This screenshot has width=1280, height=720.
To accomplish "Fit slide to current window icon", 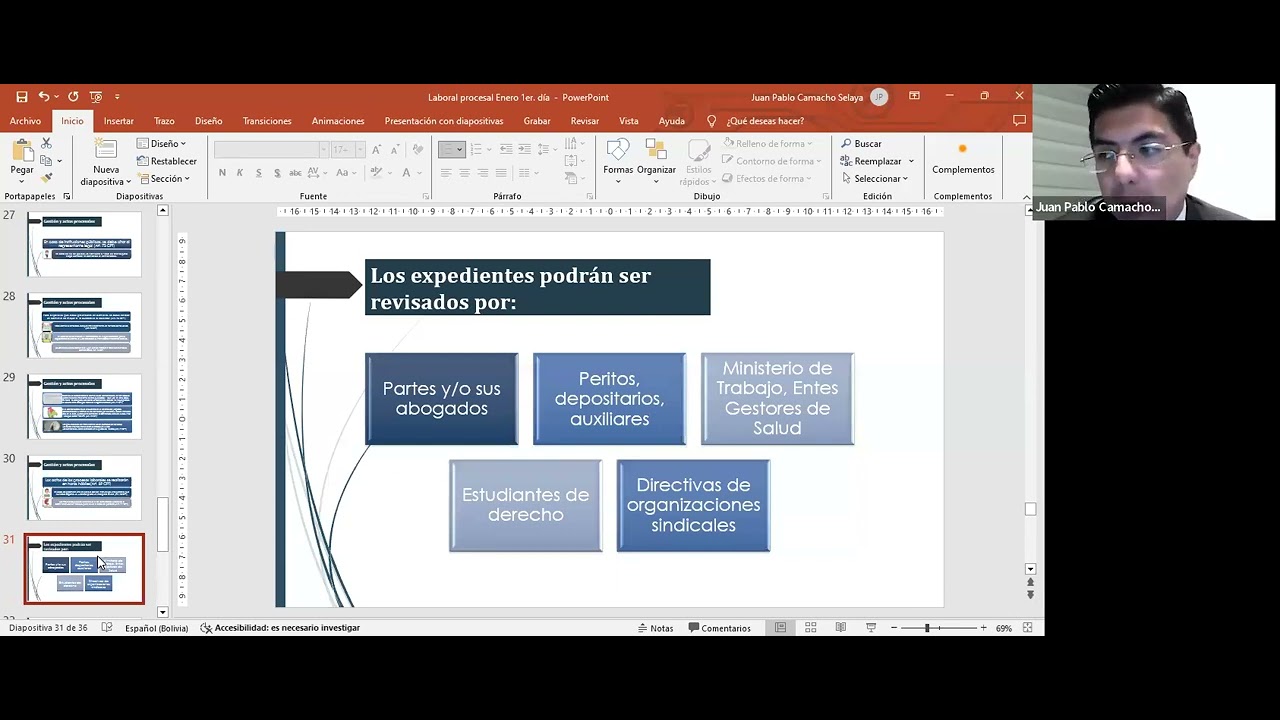I will coord(1027,628).
